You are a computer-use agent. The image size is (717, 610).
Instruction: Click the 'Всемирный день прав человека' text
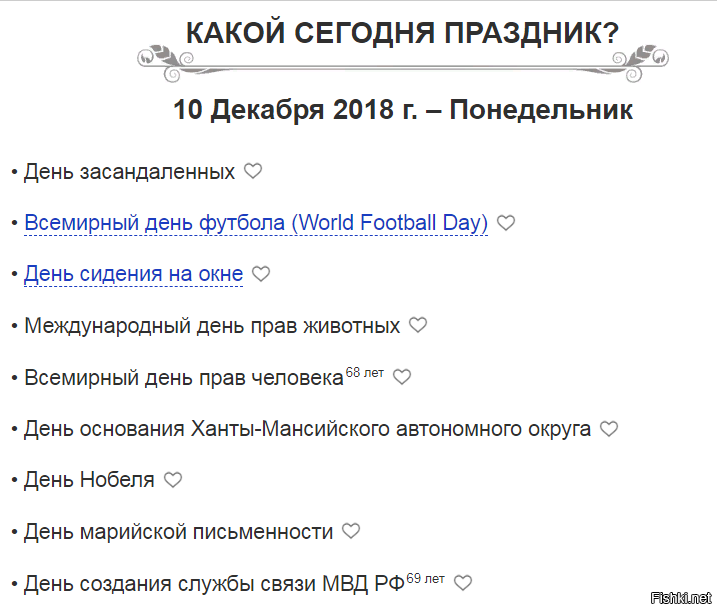(183, 379)
